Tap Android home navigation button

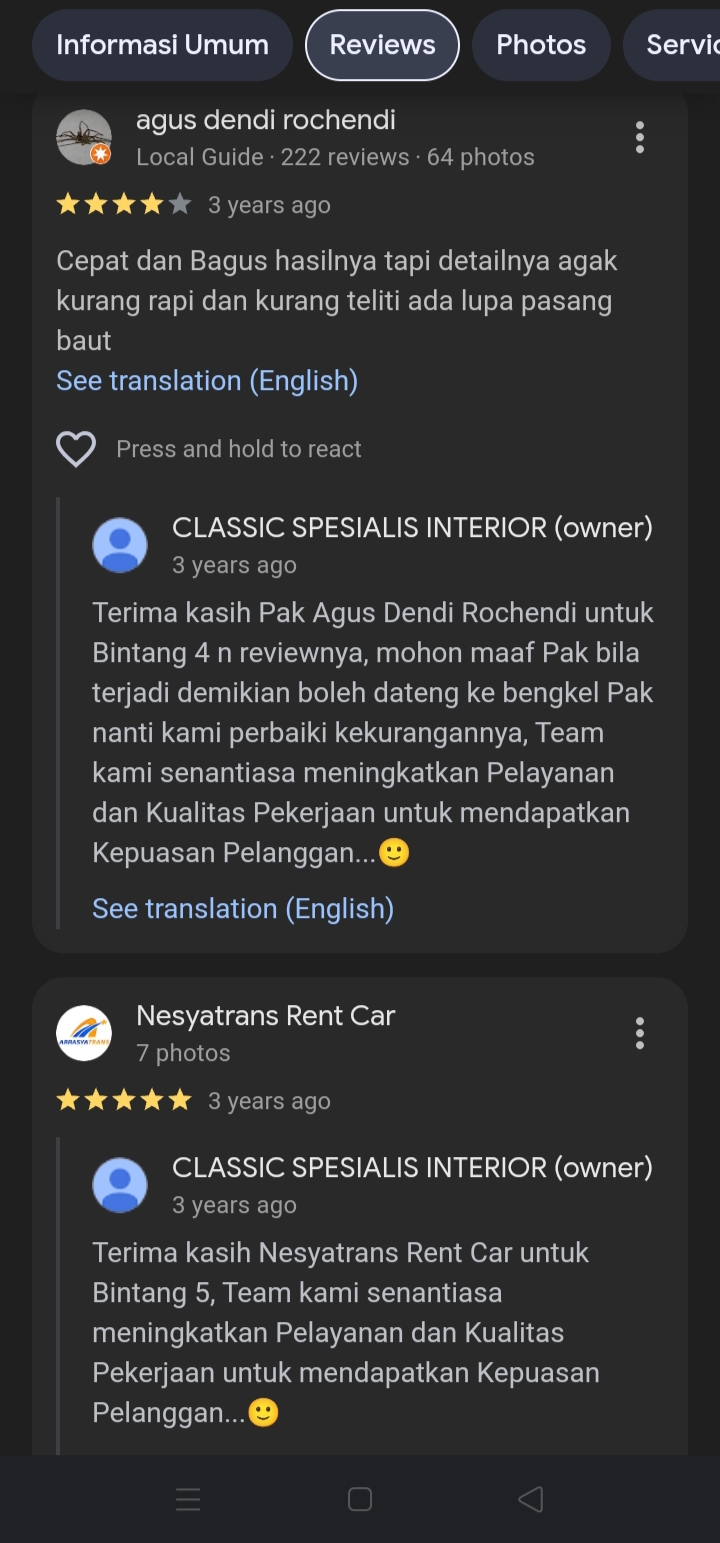pos(360,1499)
